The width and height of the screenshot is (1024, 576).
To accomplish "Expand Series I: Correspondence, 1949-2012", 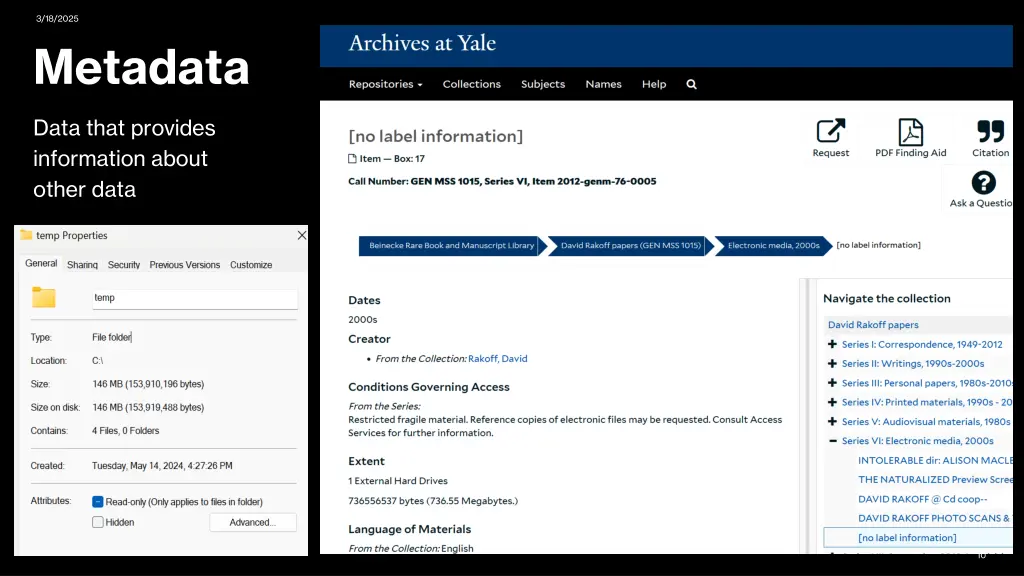I will 832,344.
